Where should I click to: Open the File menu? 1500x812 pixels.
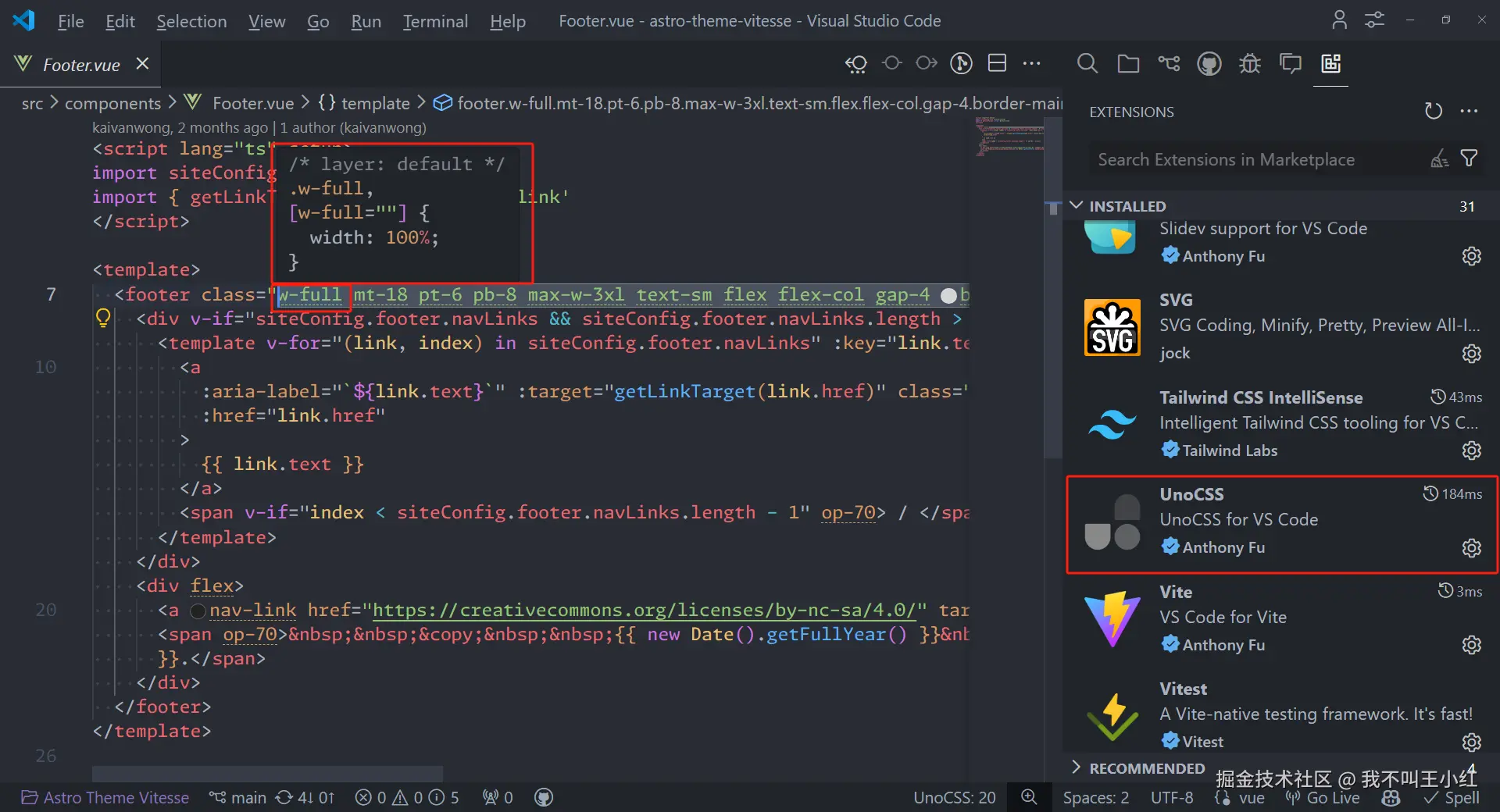[x=70, y=21]
